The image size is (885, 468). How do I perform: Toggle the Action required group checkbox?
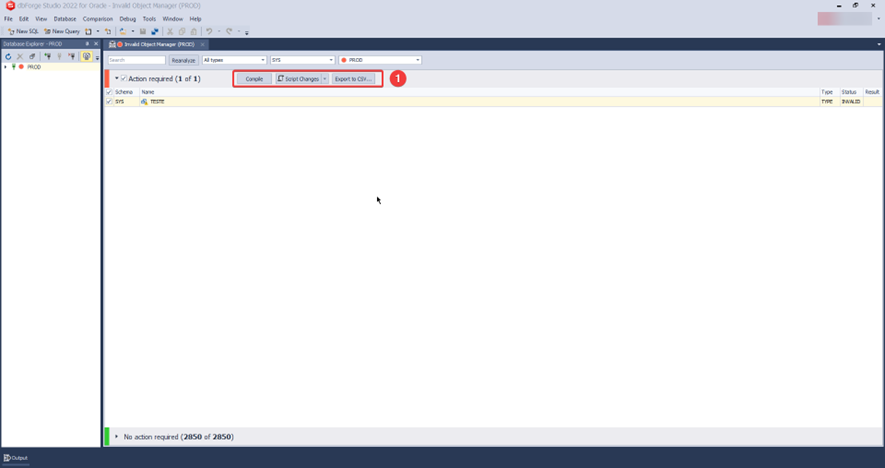pos(124,78)
